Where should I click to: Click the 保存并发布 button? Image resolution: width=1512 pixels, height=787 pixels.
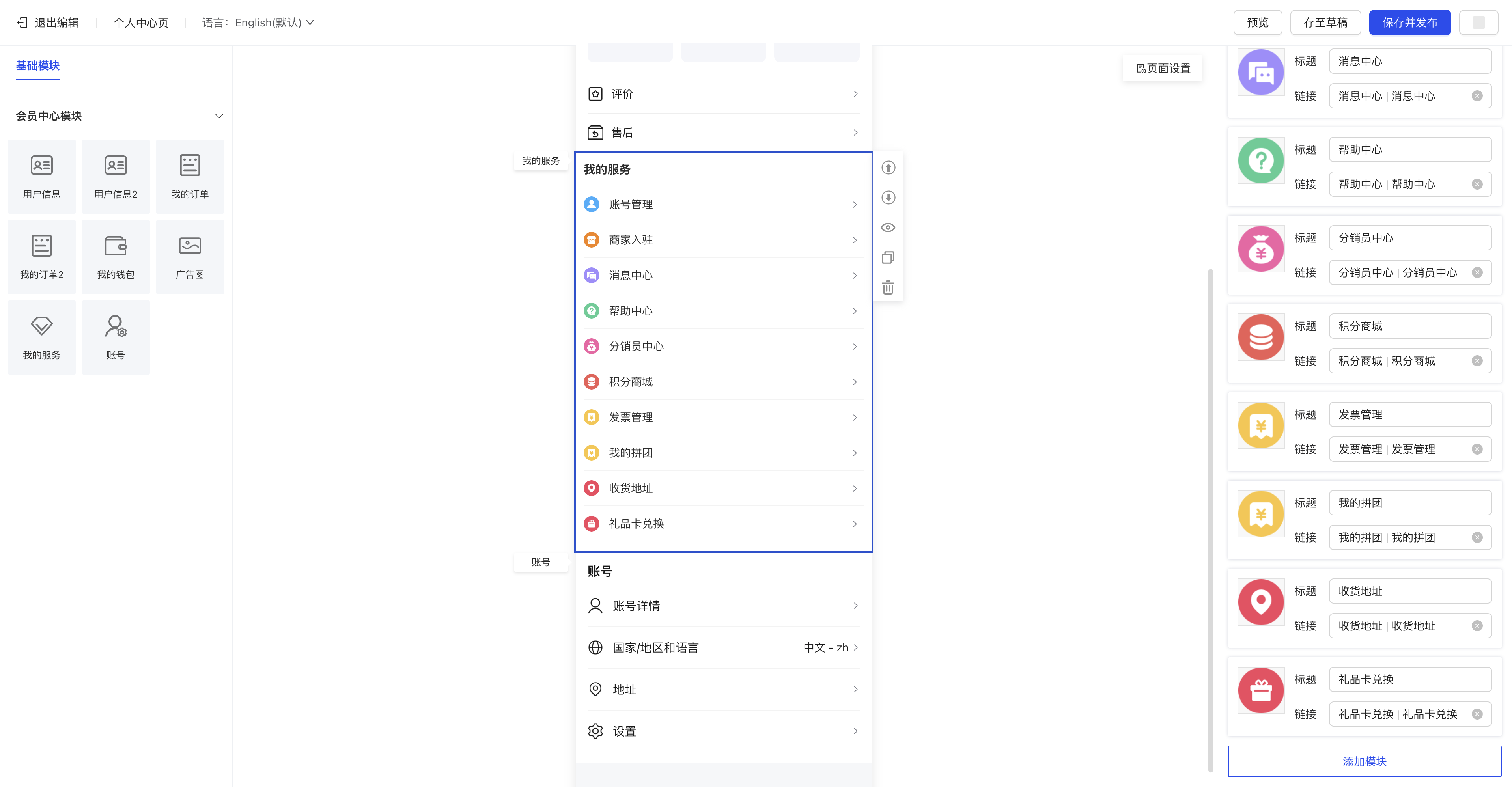1409,22
